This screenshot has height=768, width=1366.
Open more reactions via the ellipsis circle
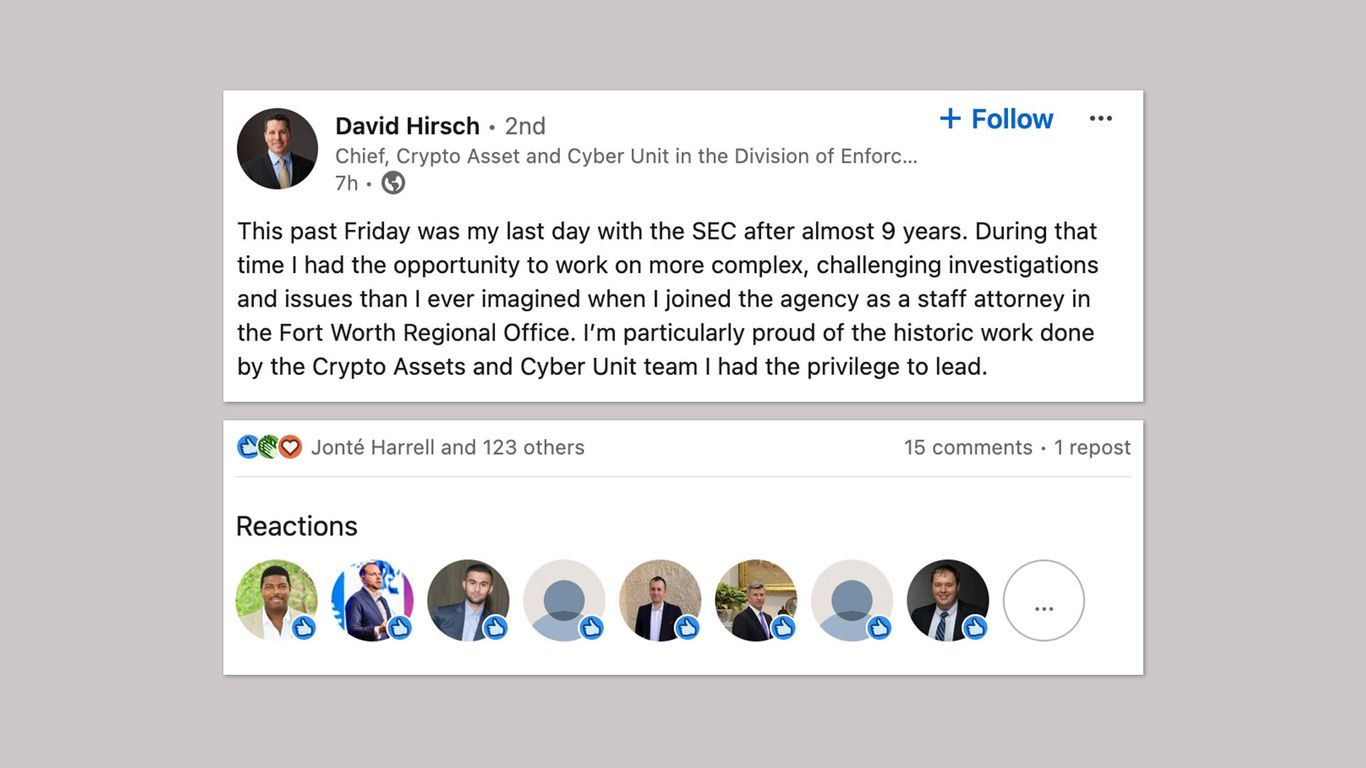coord(1044,601)
